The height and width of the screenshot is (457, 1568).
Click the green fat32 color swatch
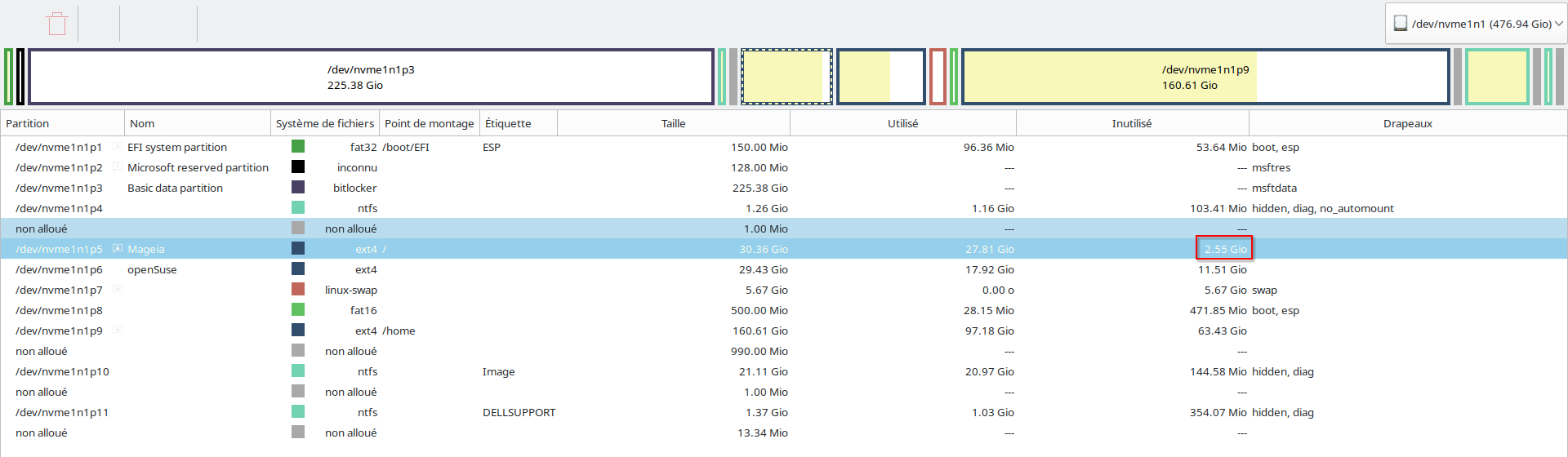298,146
